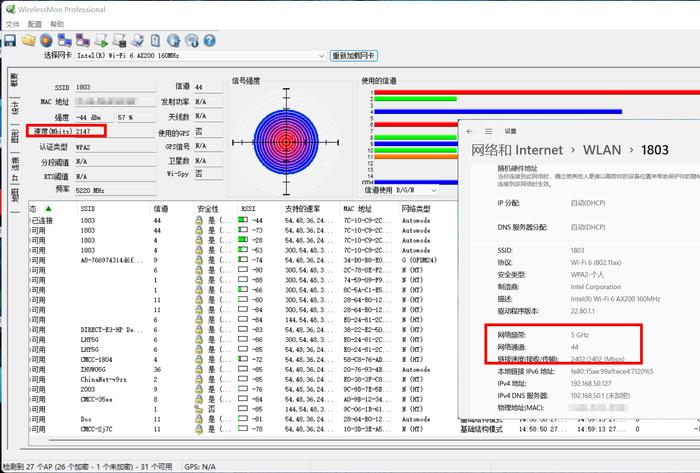Click the GPS: N/A status bar entry
This screenshot has height=473, width=700.
point(200,466)
